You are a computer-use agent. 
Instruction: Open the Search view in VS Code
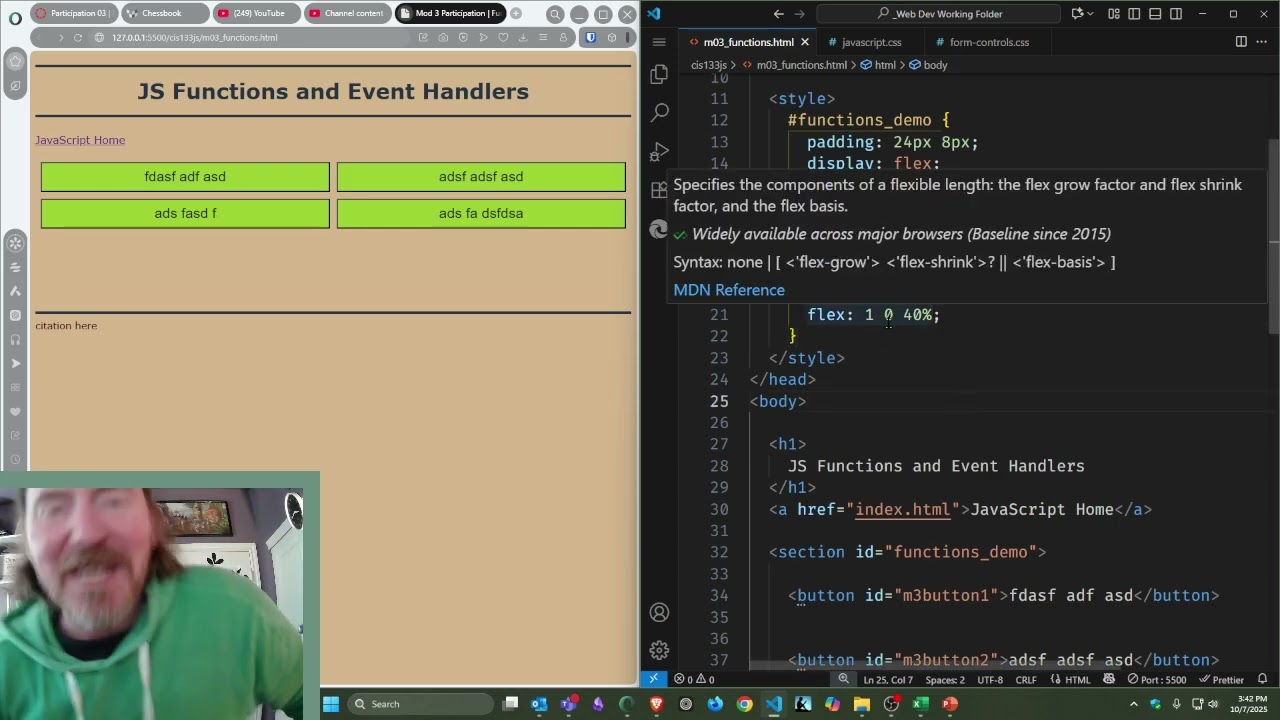(x=659, y=113)
